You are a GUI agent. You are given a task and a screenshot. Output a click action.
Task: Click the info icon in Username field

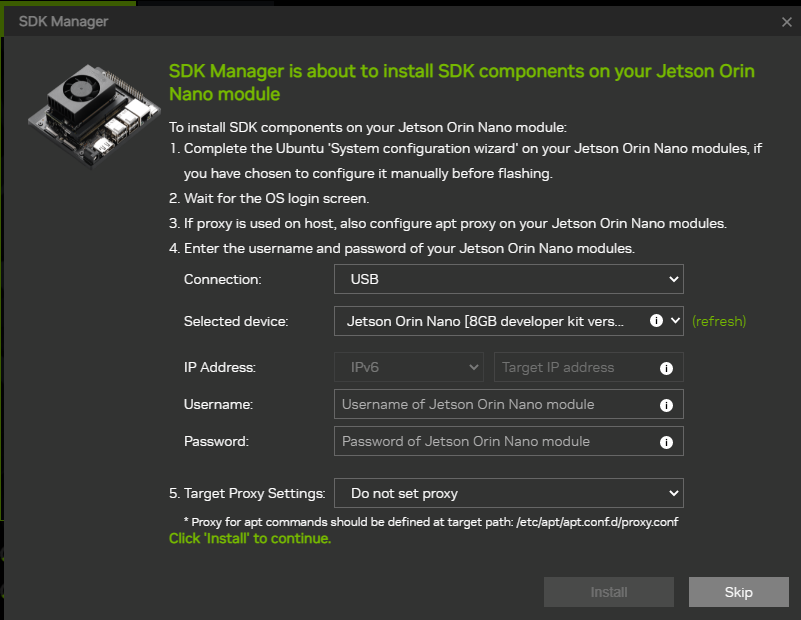666,405
